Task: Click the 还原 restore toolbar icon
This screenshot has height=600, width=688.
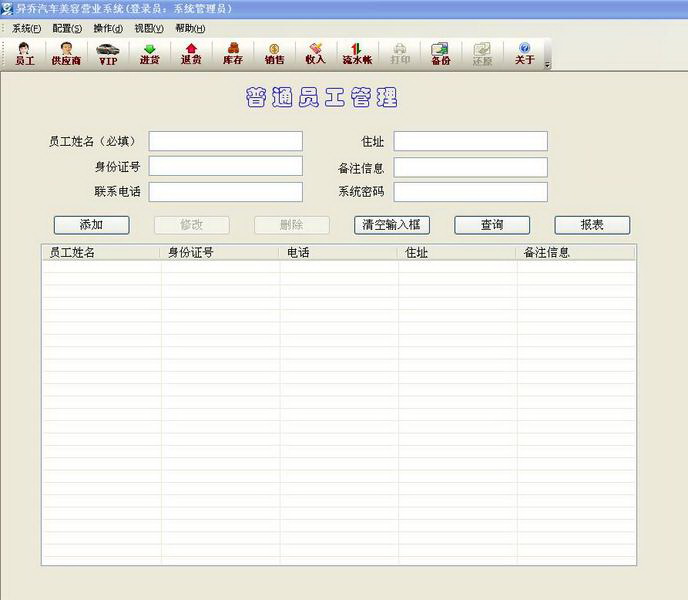Action: point(482,54)
